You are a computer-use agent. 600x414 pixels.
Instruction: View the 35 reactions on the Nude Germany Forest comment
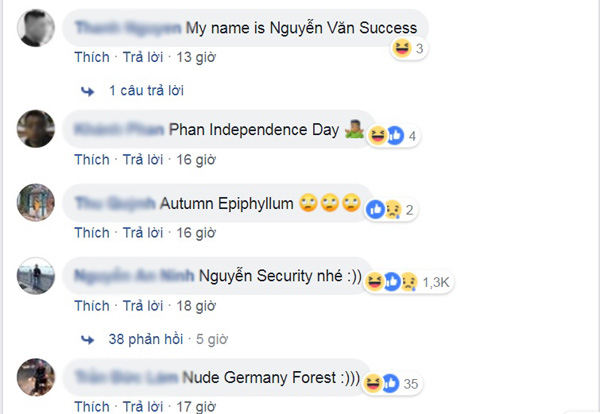pyautogui.click(x=392, y=384)
